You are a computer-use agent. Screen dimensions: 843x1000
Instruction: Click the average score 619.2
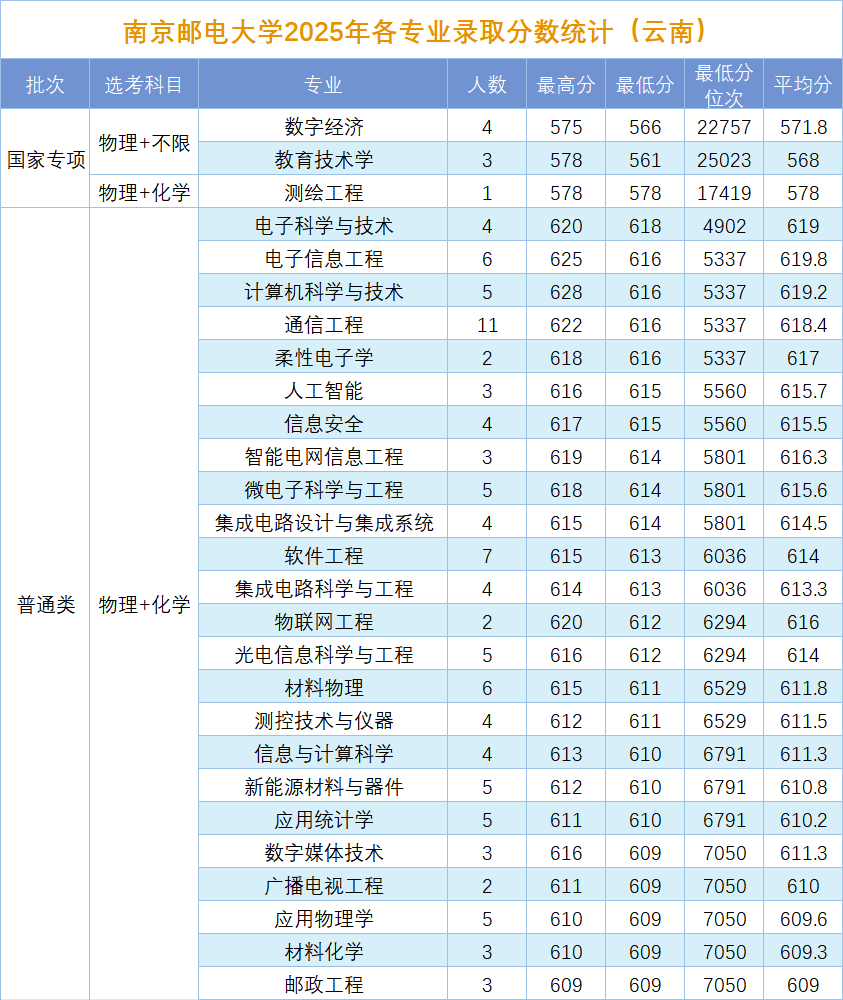[x=803, y=292]
